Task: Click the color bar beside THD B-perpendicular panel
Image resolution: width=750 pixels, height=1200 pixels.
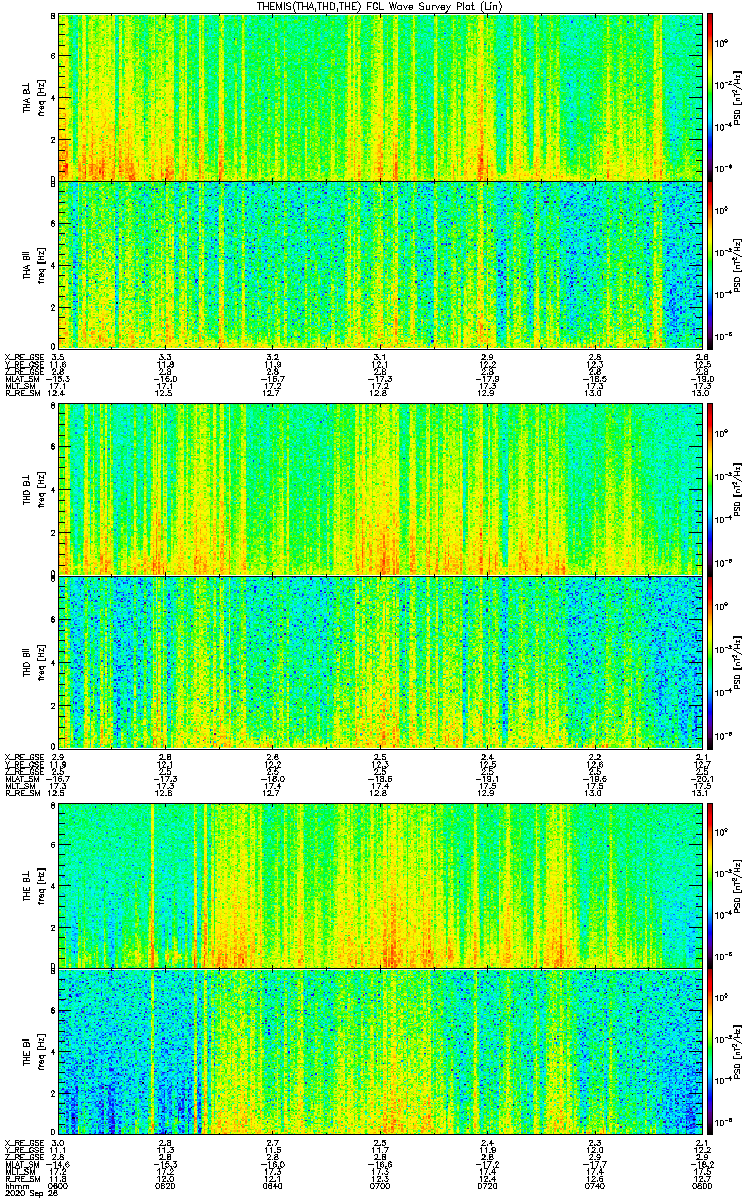Action: (710, 489)
